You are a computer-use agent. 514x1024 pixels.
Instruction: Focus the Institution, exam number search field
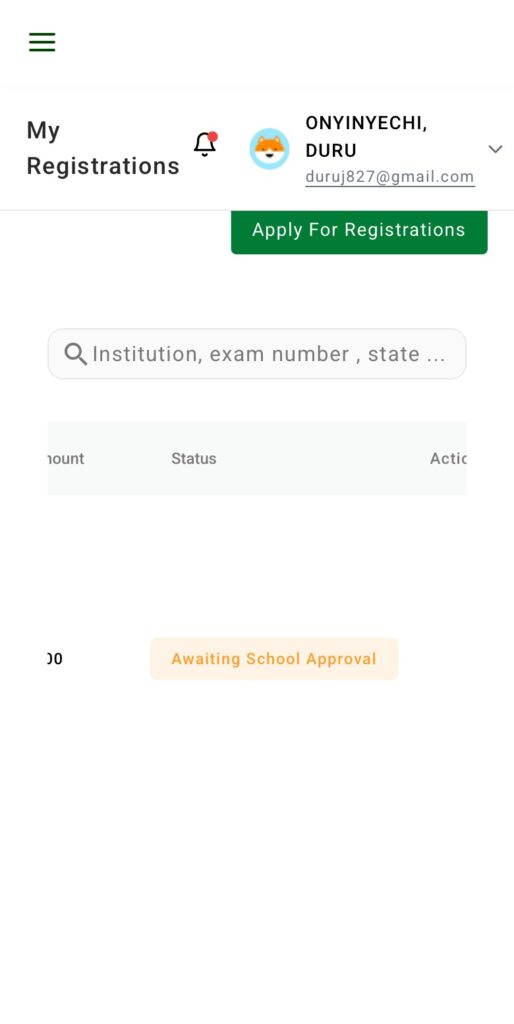coord(257,354)
